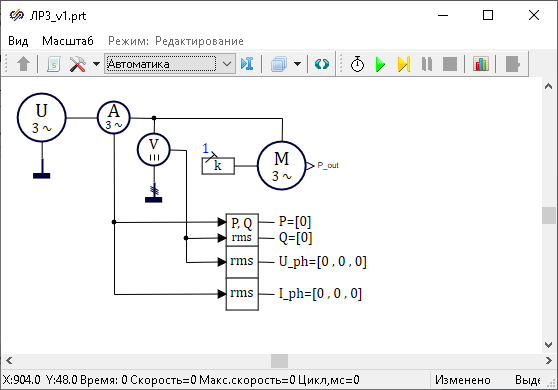Click the horizontal scrollbar thumb
Viewport: 558px width, 390px height.
click(279, 361)
